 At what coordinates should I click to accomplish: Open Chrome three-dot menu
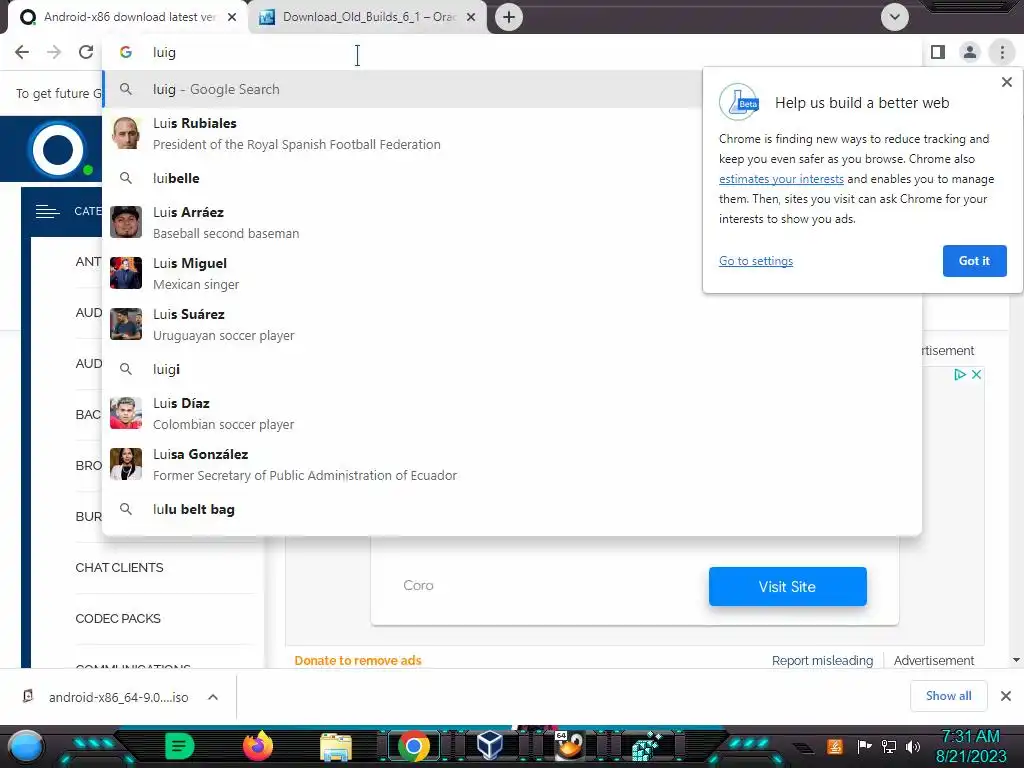pyautogui.click(x=1002, y=52)
